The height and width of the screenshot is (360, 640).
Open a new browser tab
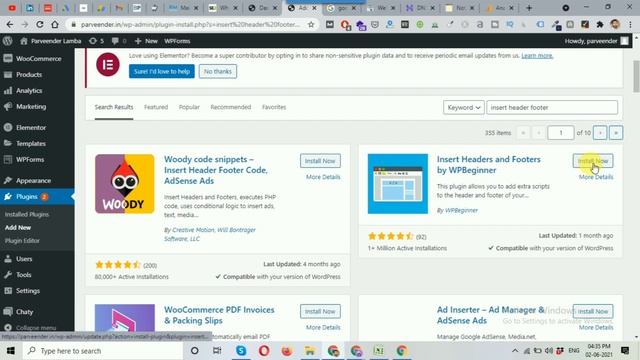click(529, 8)
